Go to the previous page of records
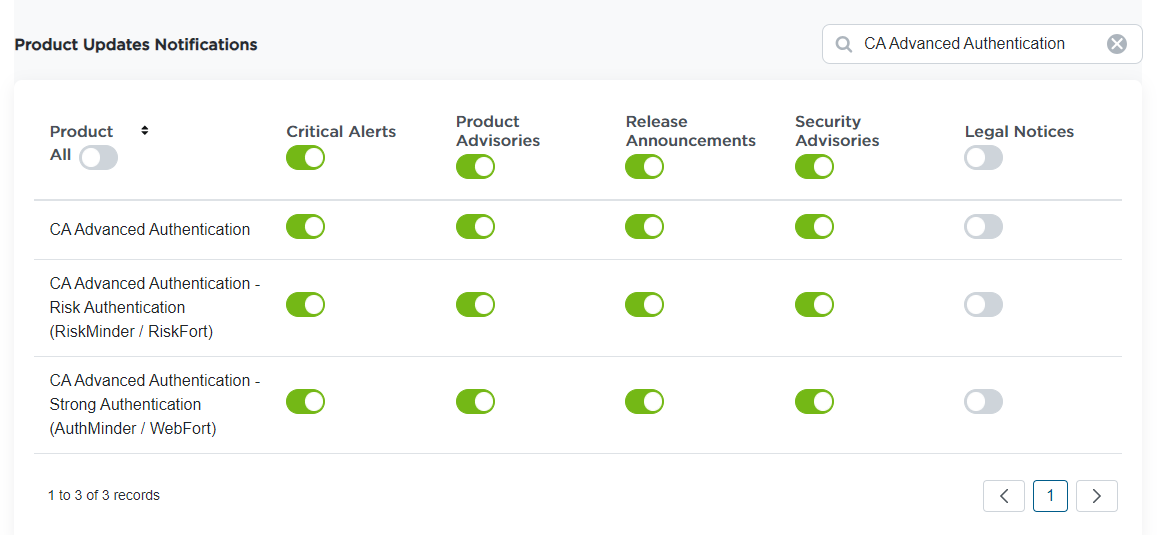 point(1004,496)
